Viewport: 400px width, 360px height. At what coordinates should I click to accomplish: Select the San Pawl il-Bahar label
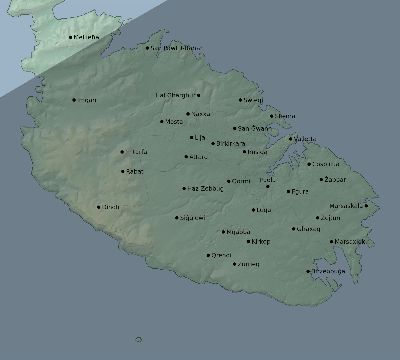click(176, 48)
